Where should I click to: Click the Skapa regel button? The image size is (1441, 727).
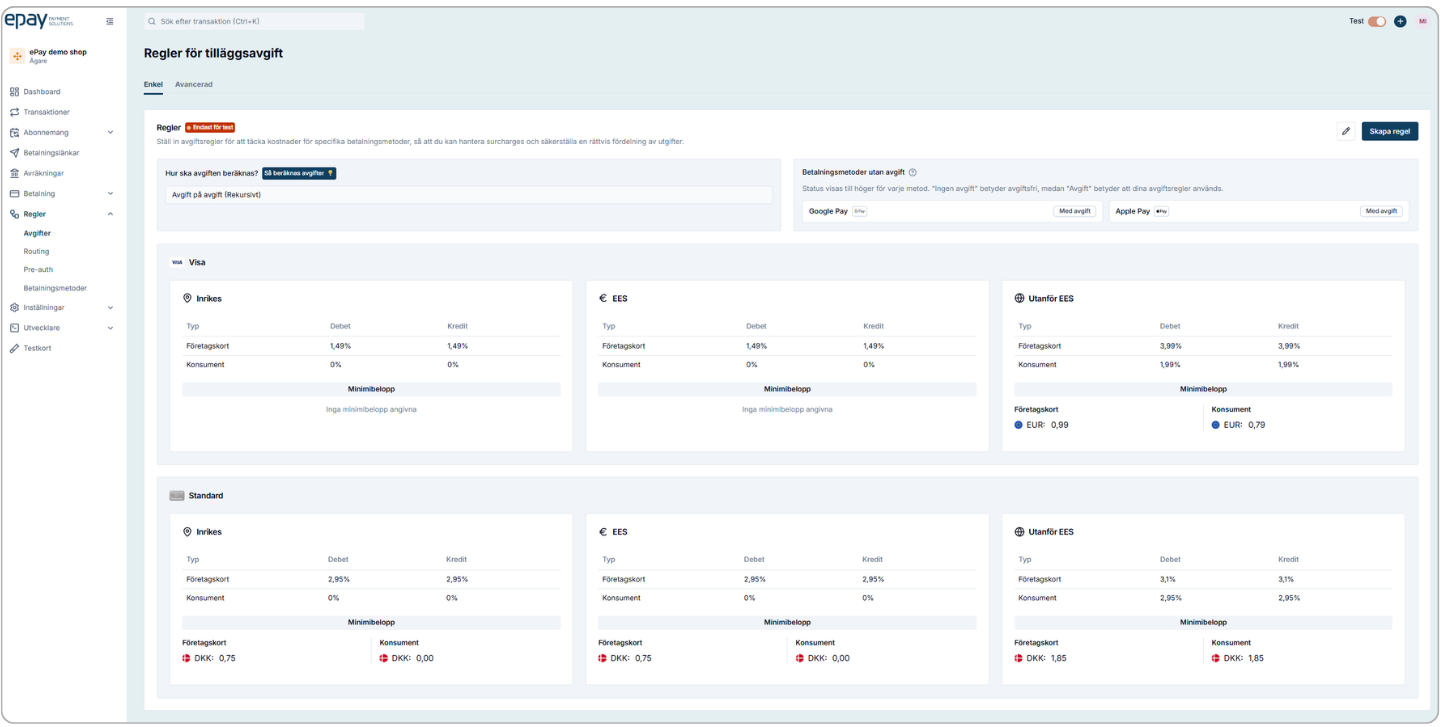click(x=1389, y=131)
